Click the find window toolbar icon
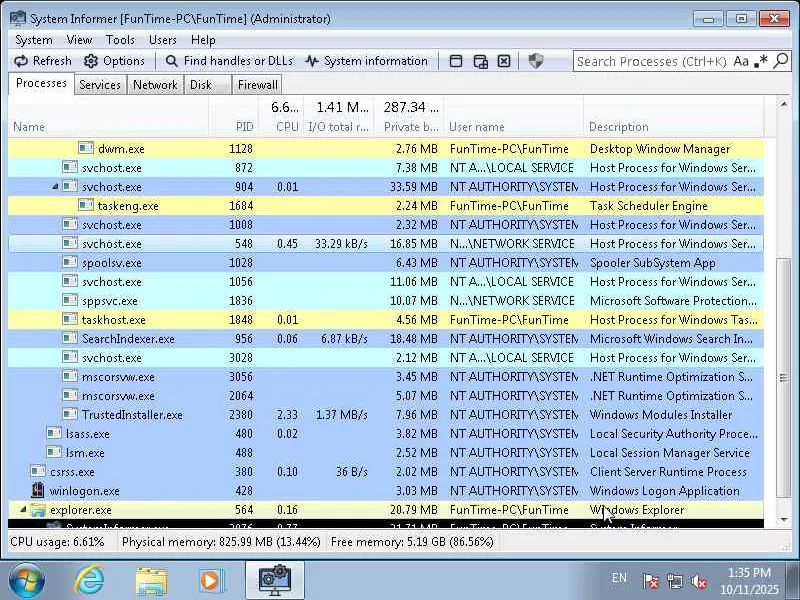 pyautogui.click(x=456, y=61)
